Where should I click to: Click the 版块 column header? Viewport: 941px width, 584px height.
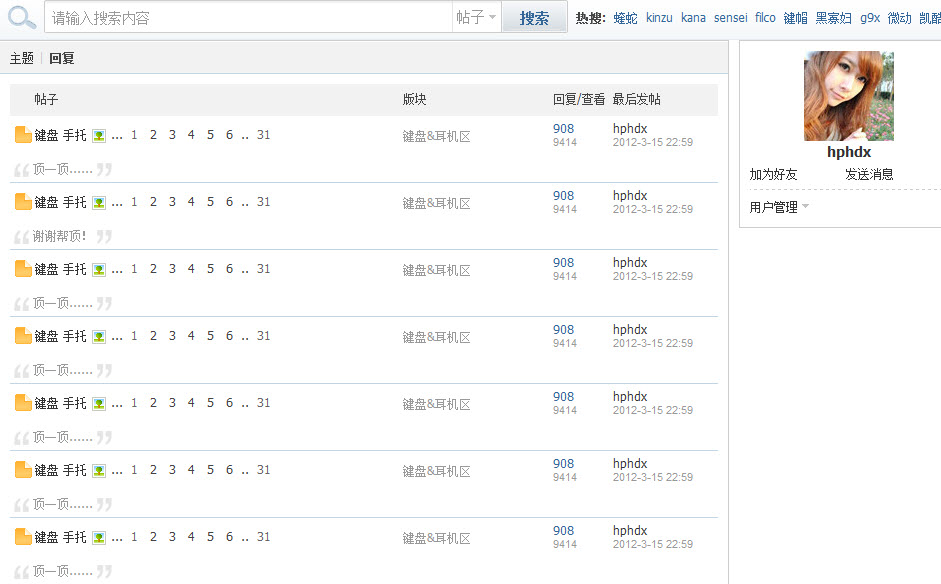coord(415,99)
